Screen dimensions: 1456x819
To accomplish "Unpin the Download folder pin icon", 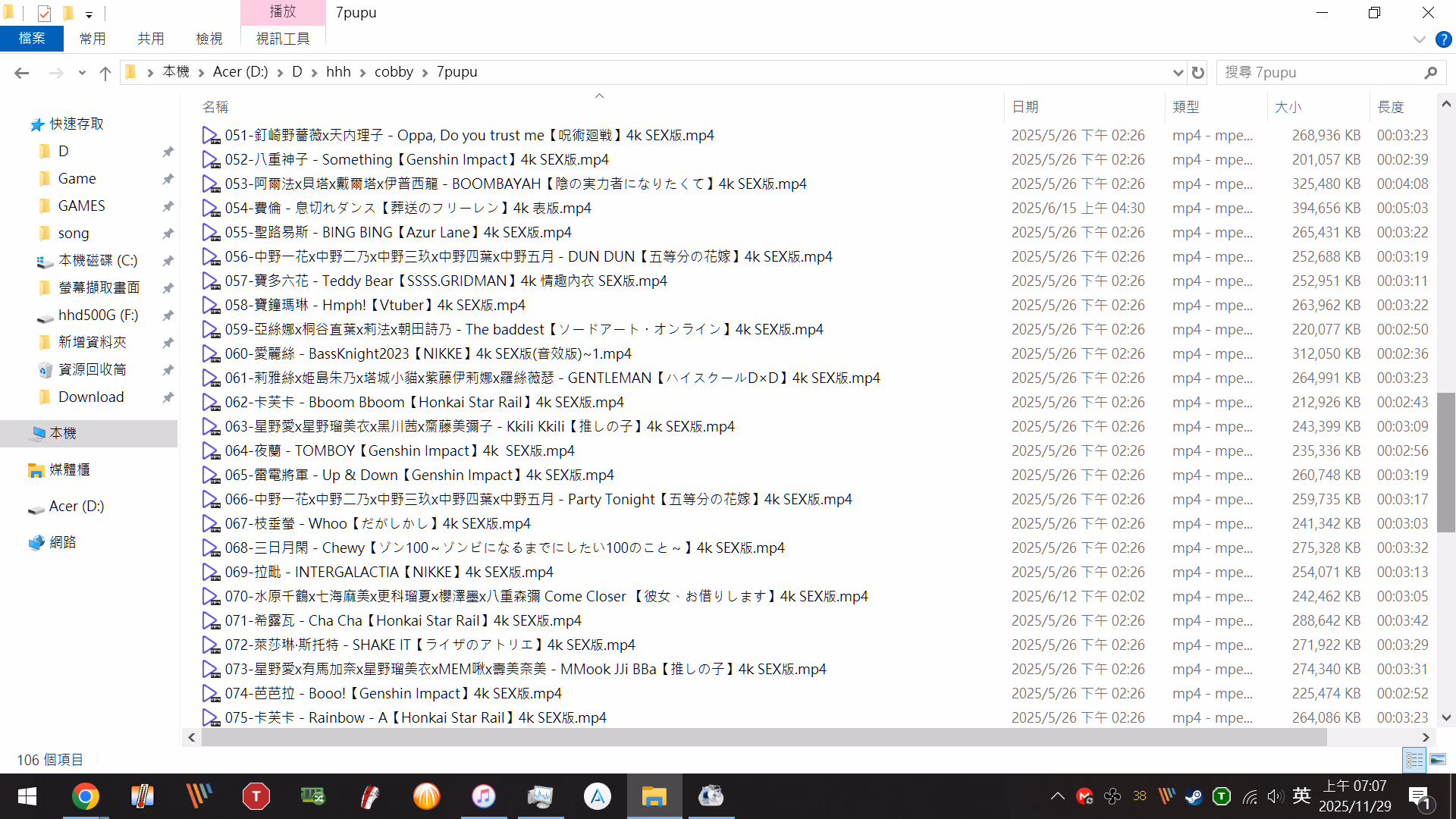I will pos(168,397).
